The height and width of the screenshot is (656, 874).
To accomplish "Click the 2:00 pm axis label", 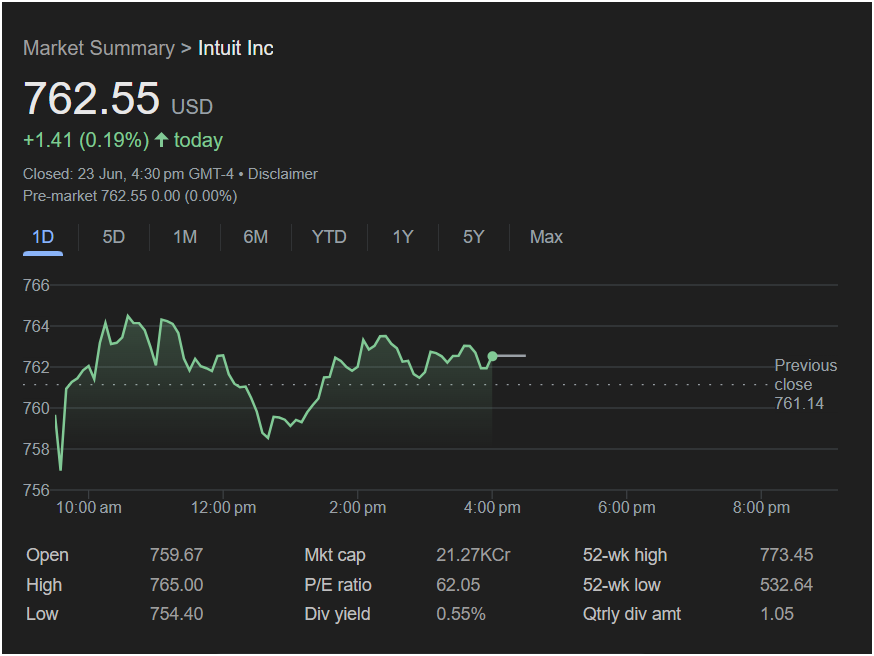I will (358, 508).
